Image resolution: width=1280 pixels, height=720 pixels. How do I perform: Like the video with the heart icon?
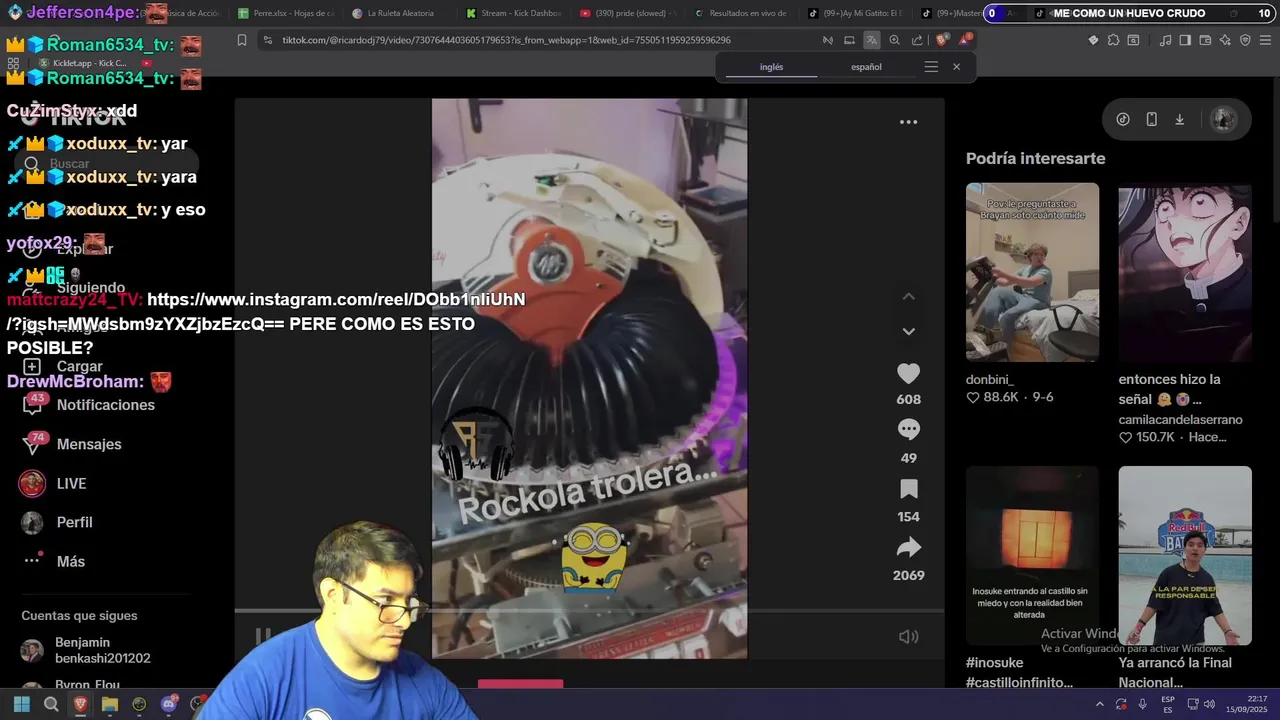tap(908, 374)
